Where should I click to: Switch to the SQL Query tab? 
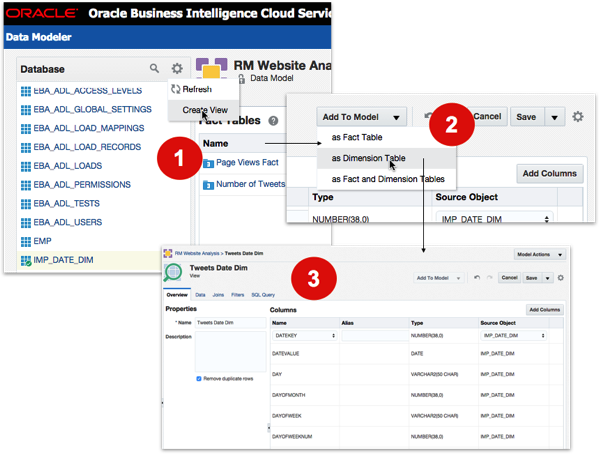[263, 295]
